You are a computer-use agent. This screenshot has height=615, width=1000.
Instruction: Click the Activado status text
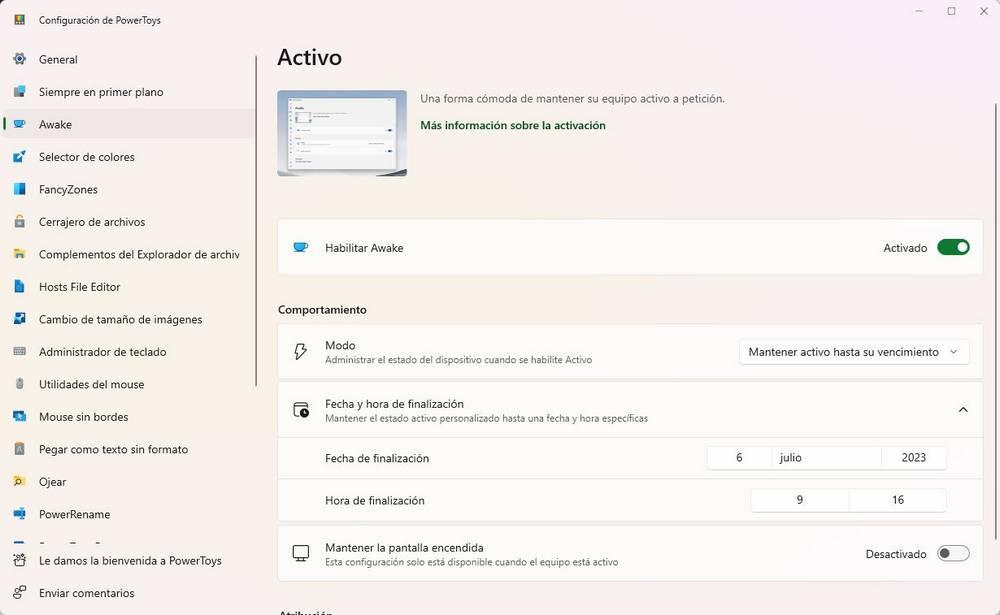coord(905,248)
